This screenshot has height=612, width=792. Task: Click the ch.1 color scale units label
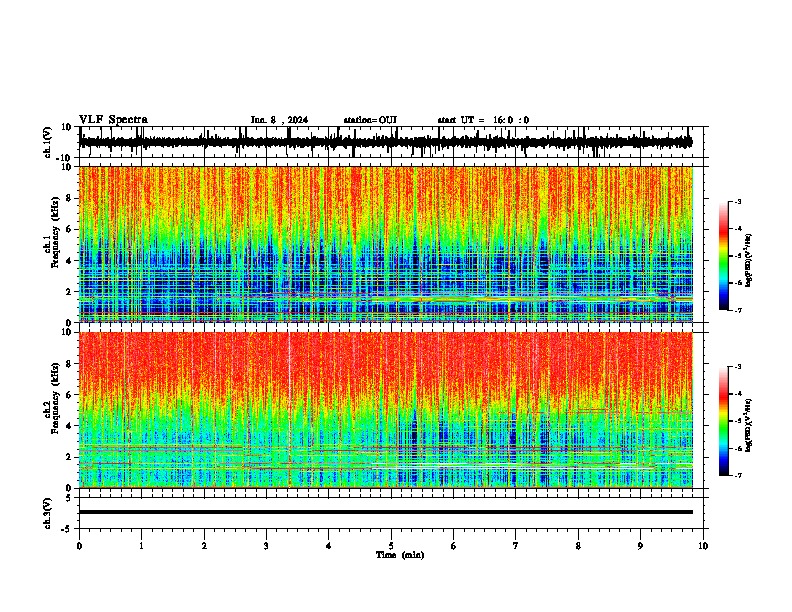pos(749,261)
